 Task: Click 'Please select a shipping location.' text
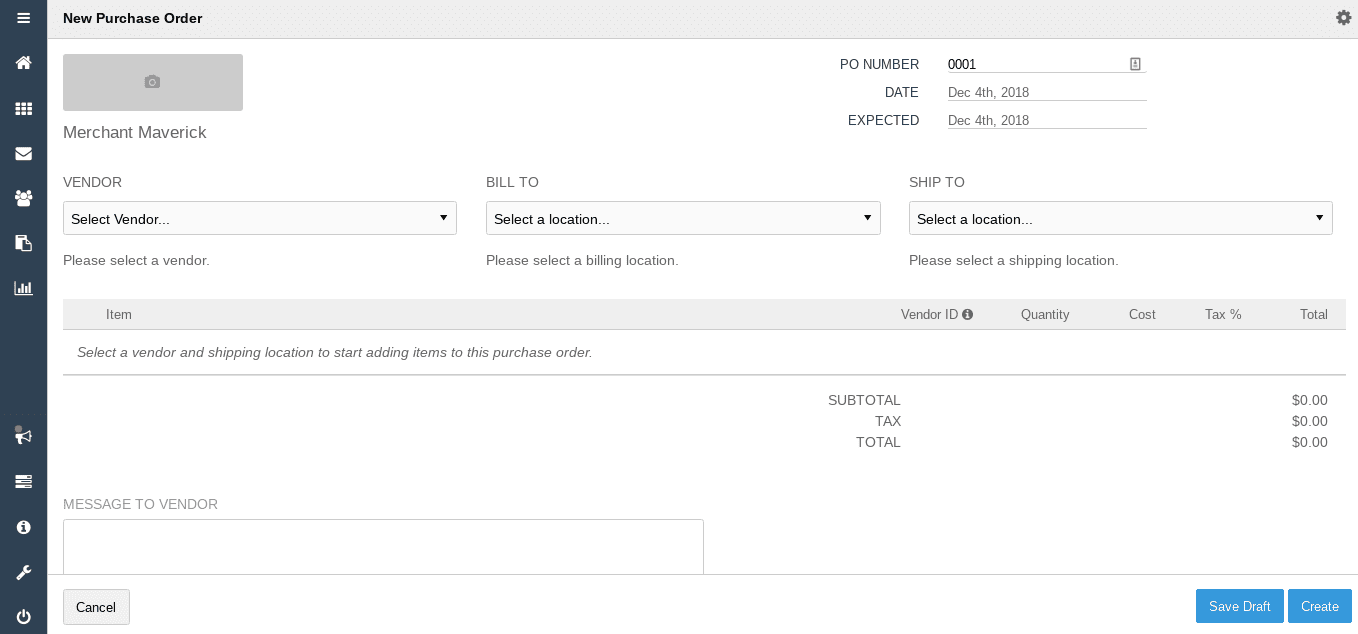coord(1013,260)
